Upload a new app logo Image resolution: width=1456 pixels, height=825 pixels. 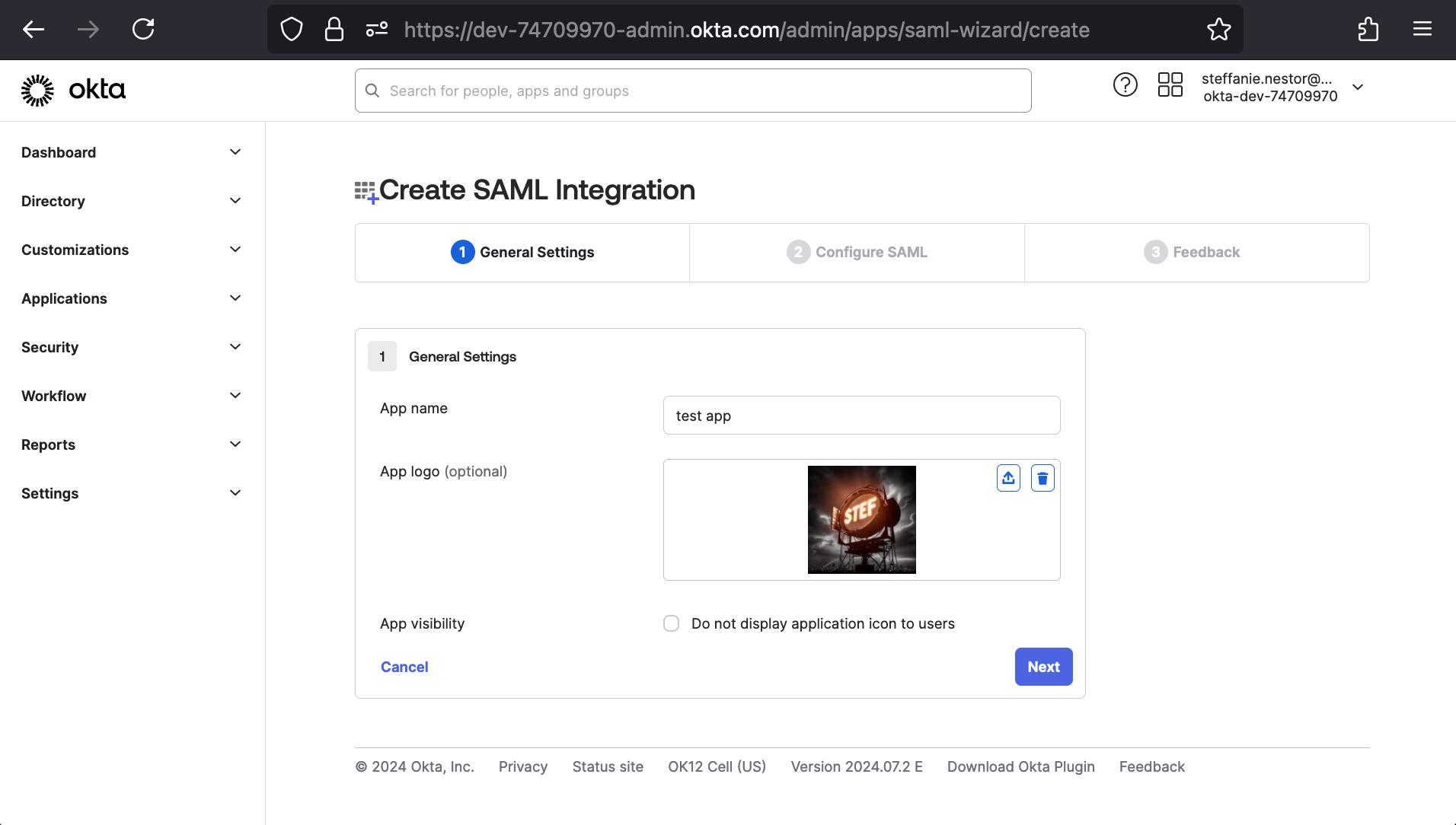pyautogui.click(x=1008, y=478)
